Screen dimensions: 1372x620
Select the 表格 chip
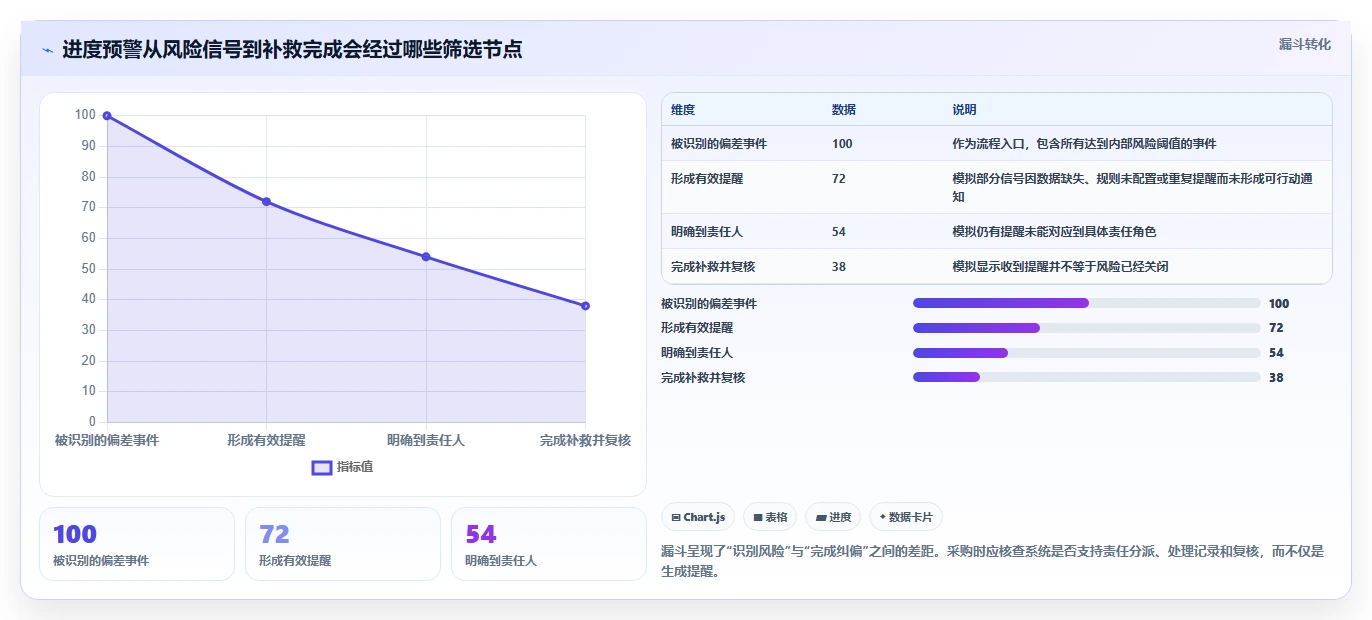(x=770, y=517)
